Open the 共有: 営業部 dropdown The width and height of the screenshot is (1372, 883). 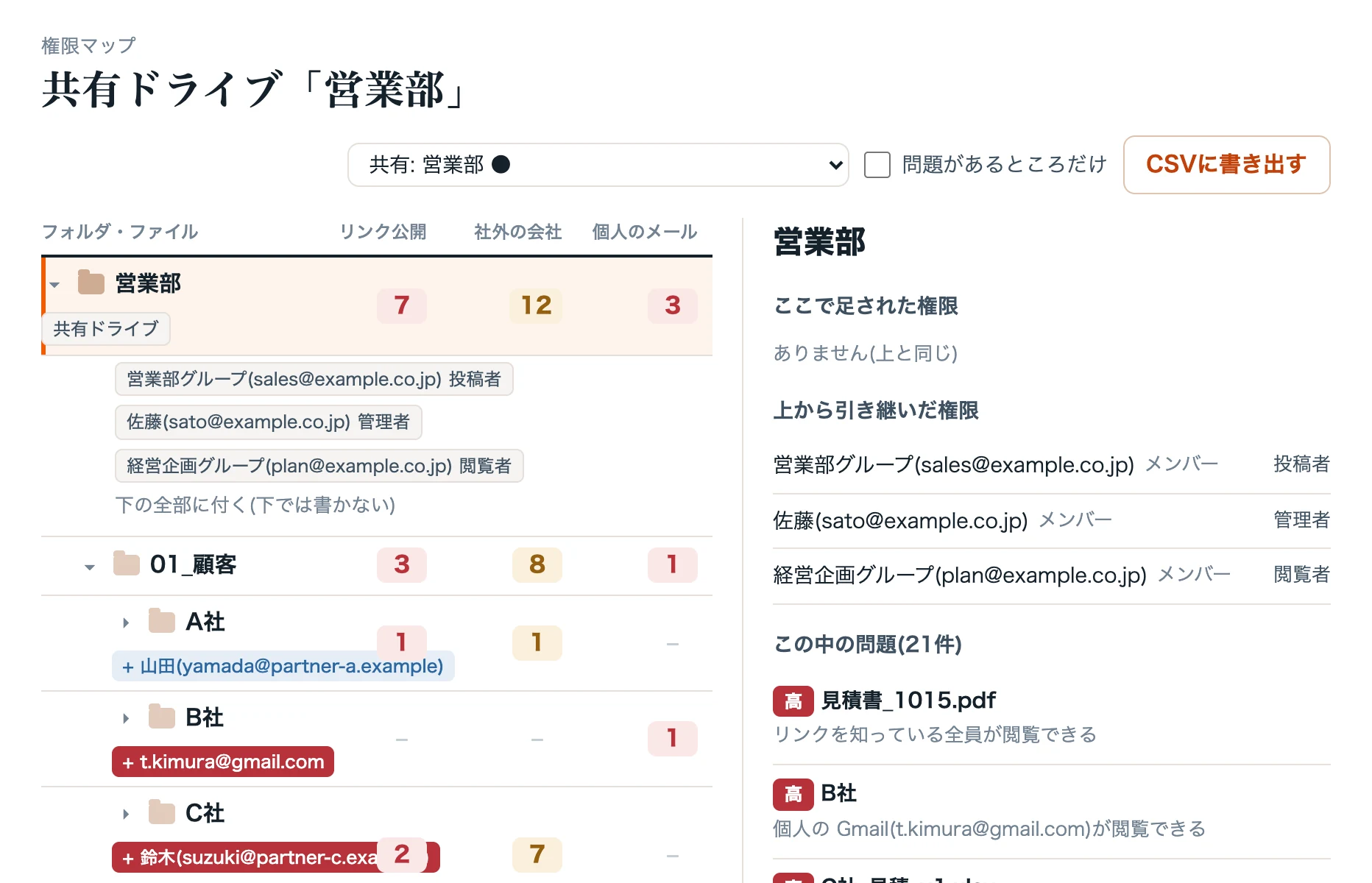[598, 165]
